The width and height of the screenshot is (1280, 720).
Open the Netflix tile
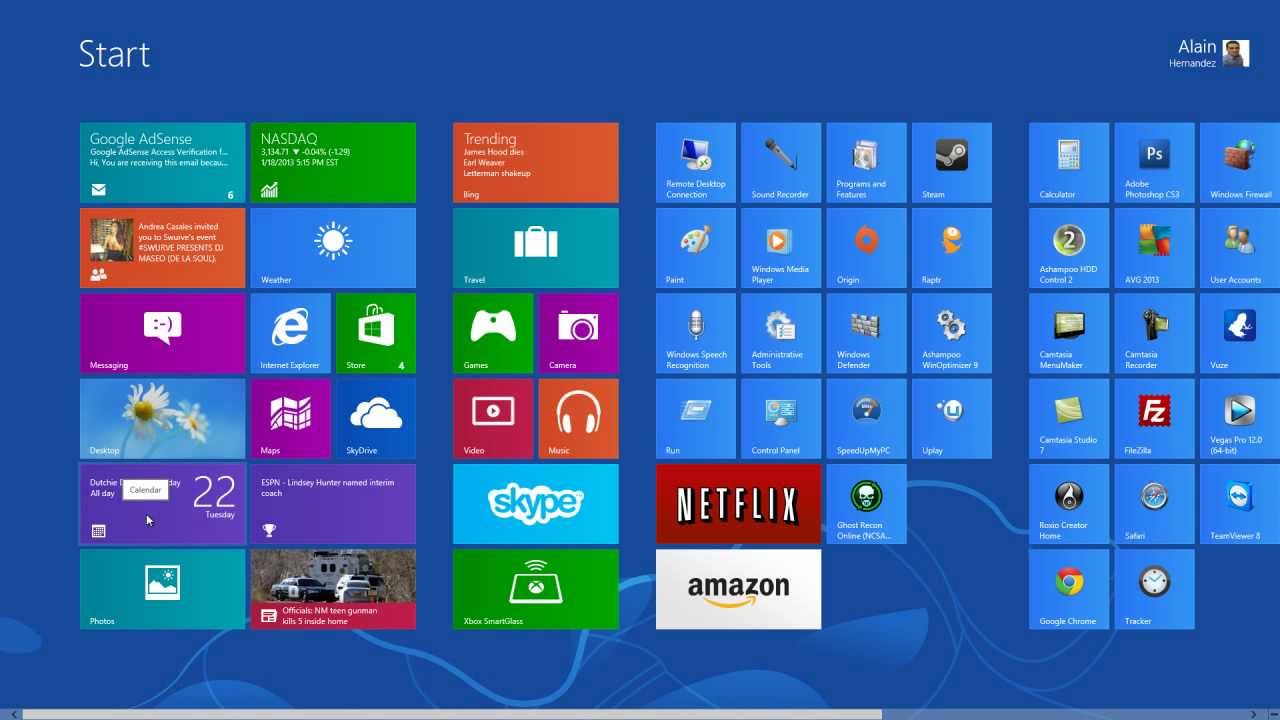tap(739, 504)
